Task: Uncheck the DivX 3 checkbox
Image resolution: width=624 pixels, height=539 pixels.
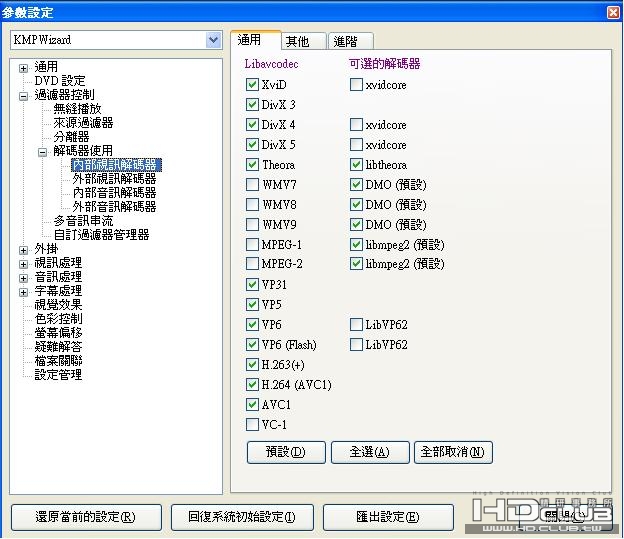Action: click(x=252, y=104)
